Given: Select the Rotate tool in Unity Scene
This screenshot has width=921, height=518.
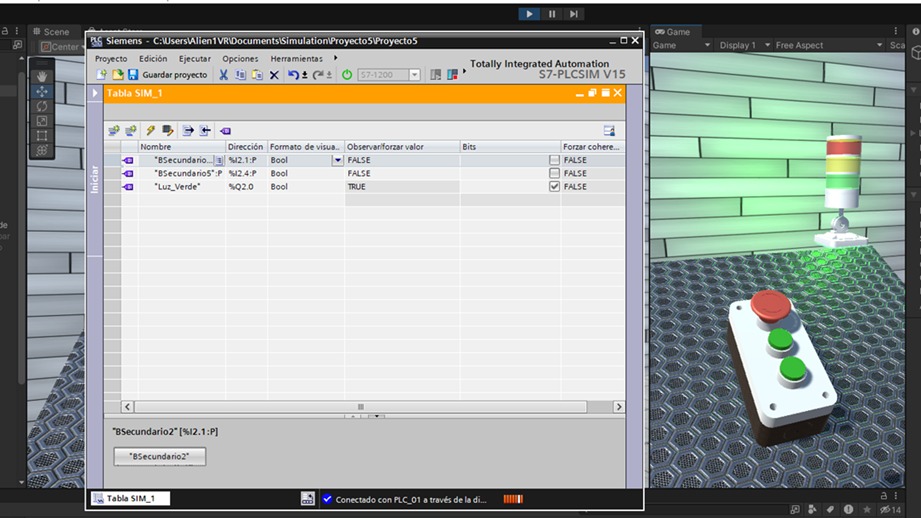Looking at the screenshot, I should 42,106.
